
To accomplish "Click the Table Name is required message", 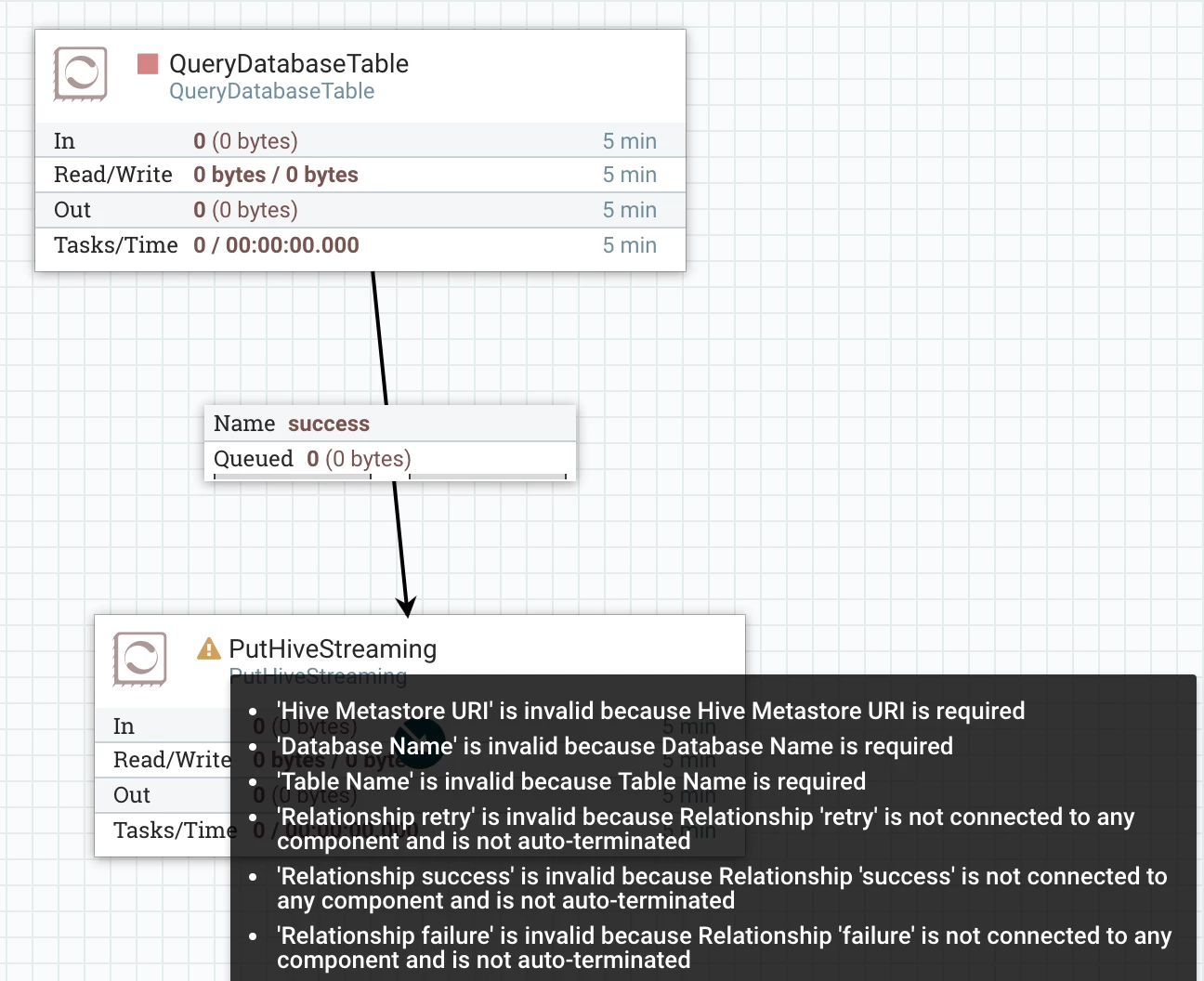I will point(571,781).
